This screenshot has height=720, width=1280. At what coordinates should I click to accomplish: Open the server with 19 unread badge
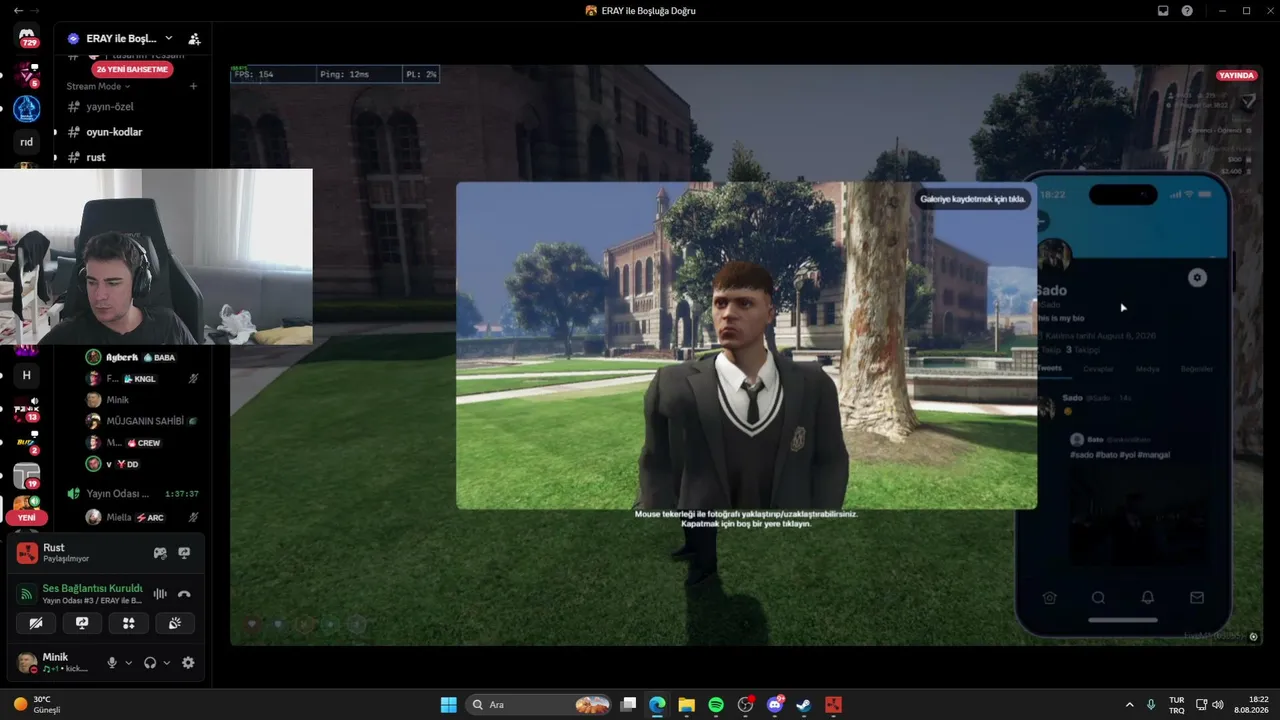coord(27,476)
